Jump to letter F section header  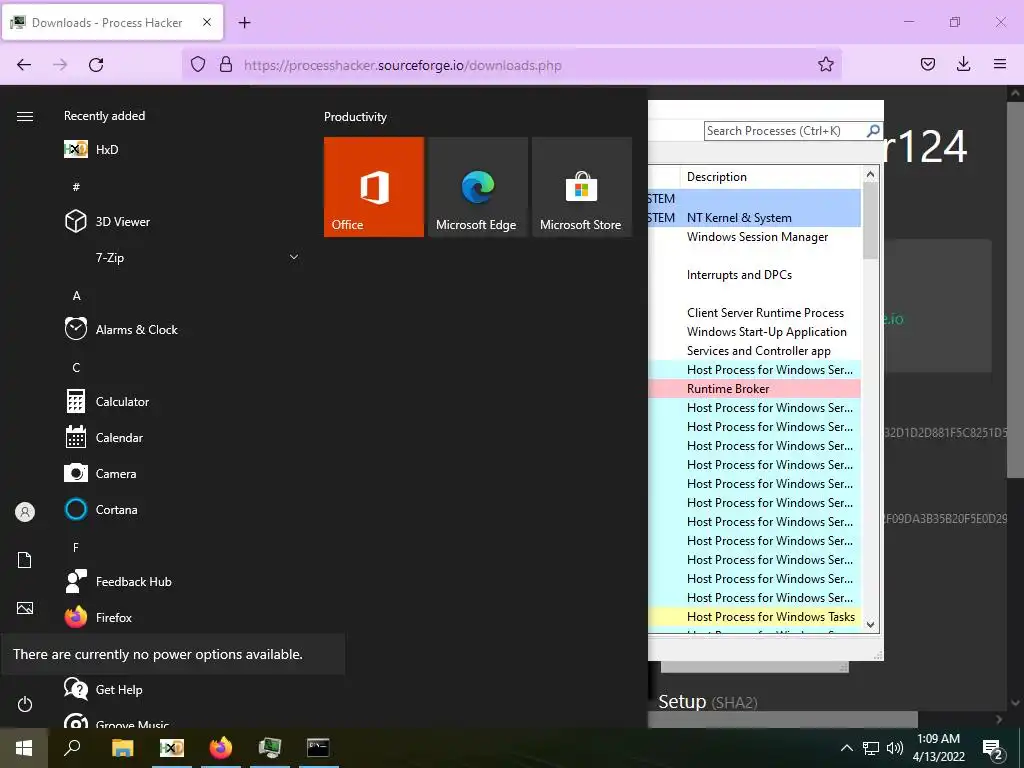(x=76, y=547)
